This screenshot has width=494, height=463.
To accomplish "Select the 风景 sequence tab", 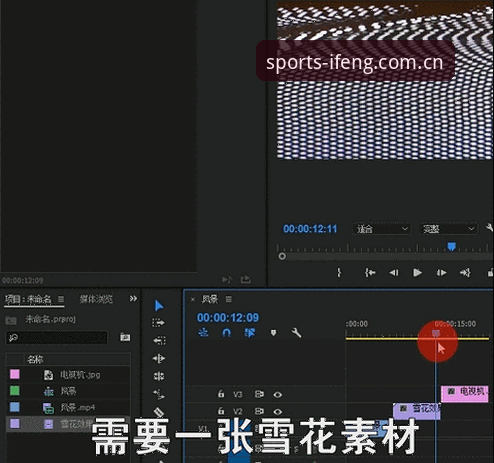I will point(210,299).
